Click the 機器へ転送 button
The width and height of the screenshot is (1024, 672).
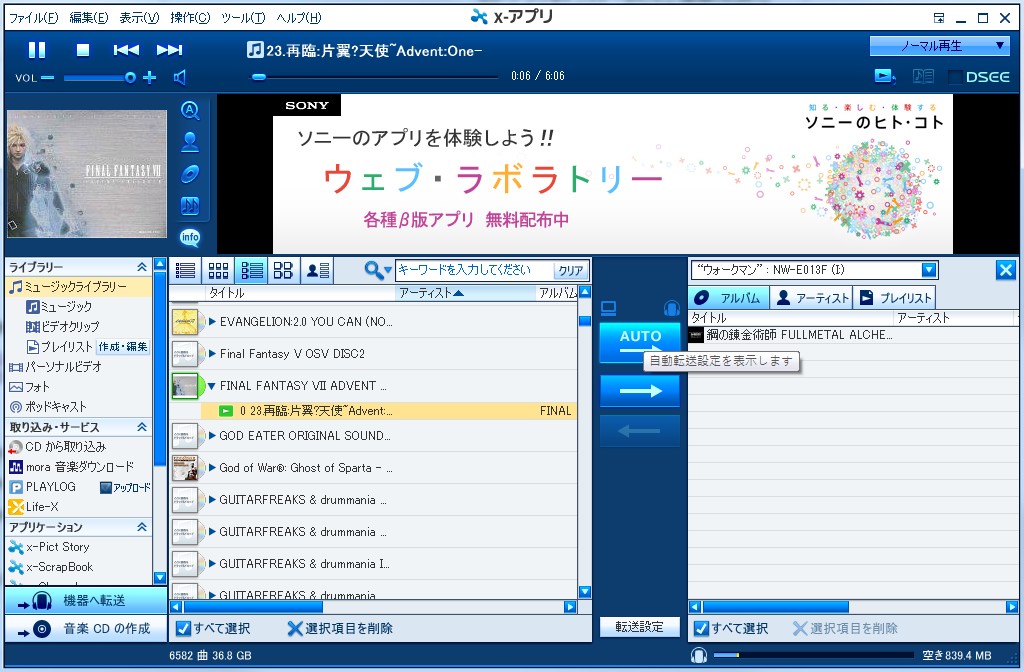[x=86, y=600]
